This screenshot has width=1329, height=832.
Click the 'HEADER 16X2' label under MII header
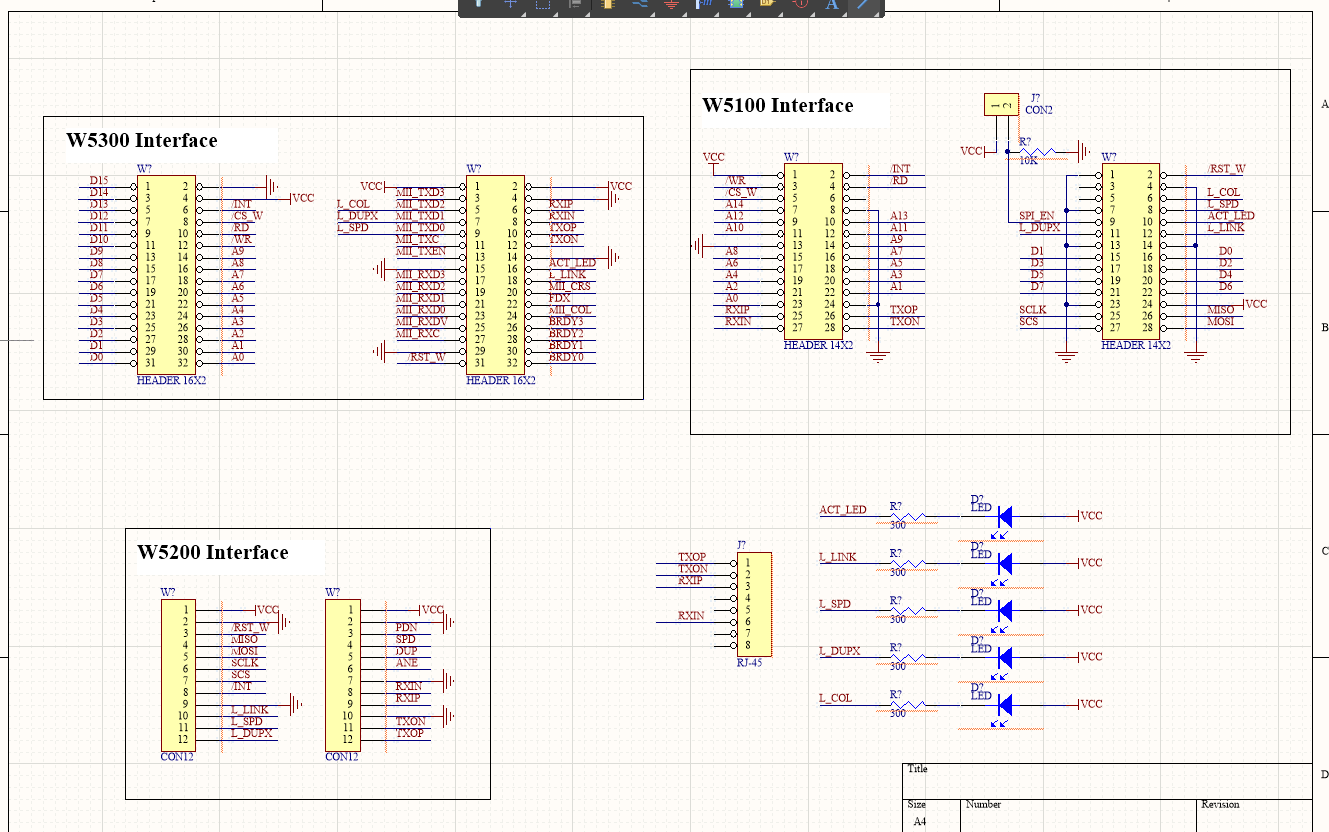[500, 380]
